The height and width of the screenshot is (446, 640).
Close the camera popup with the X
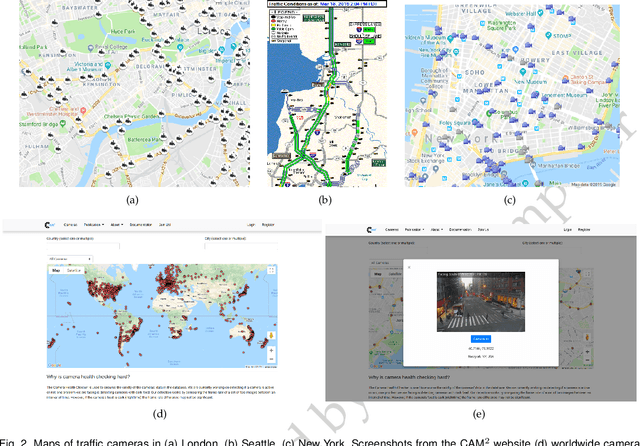click(x=409, y=268)
